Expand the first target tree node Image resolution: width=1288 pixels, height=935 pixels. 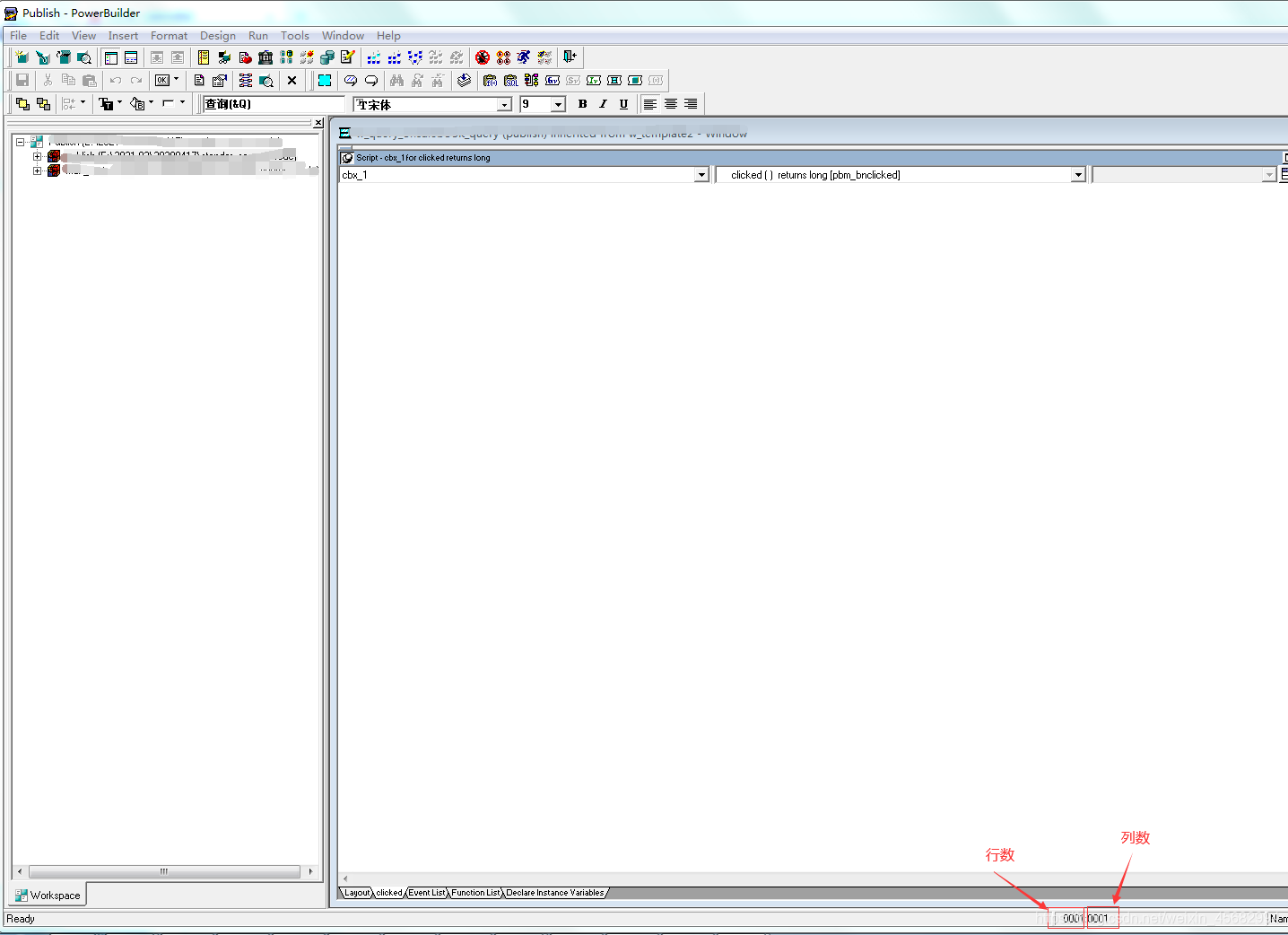point(38,156)
